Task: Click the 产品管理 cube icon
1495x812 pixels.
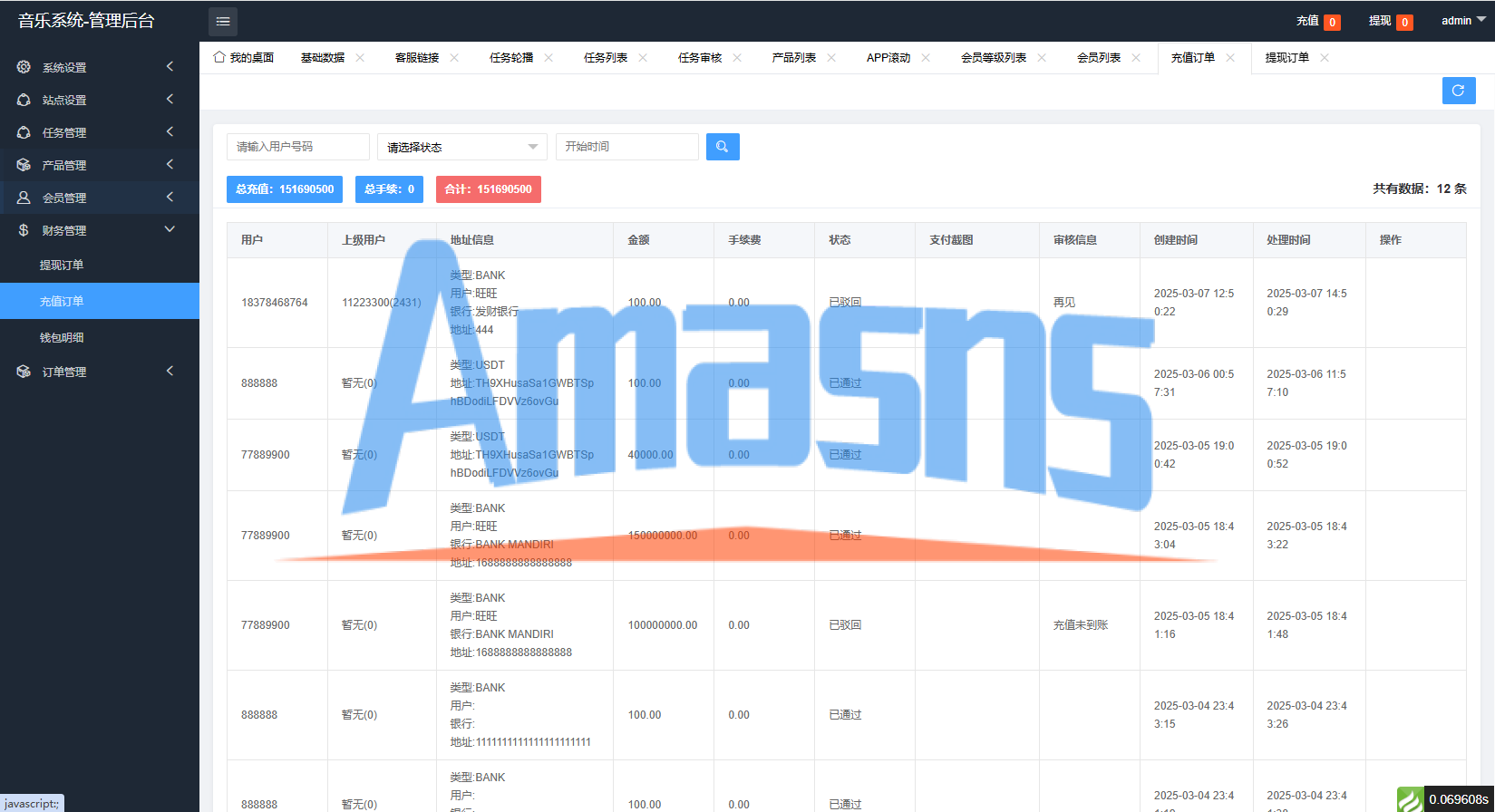Action: (x=24, y=165)
